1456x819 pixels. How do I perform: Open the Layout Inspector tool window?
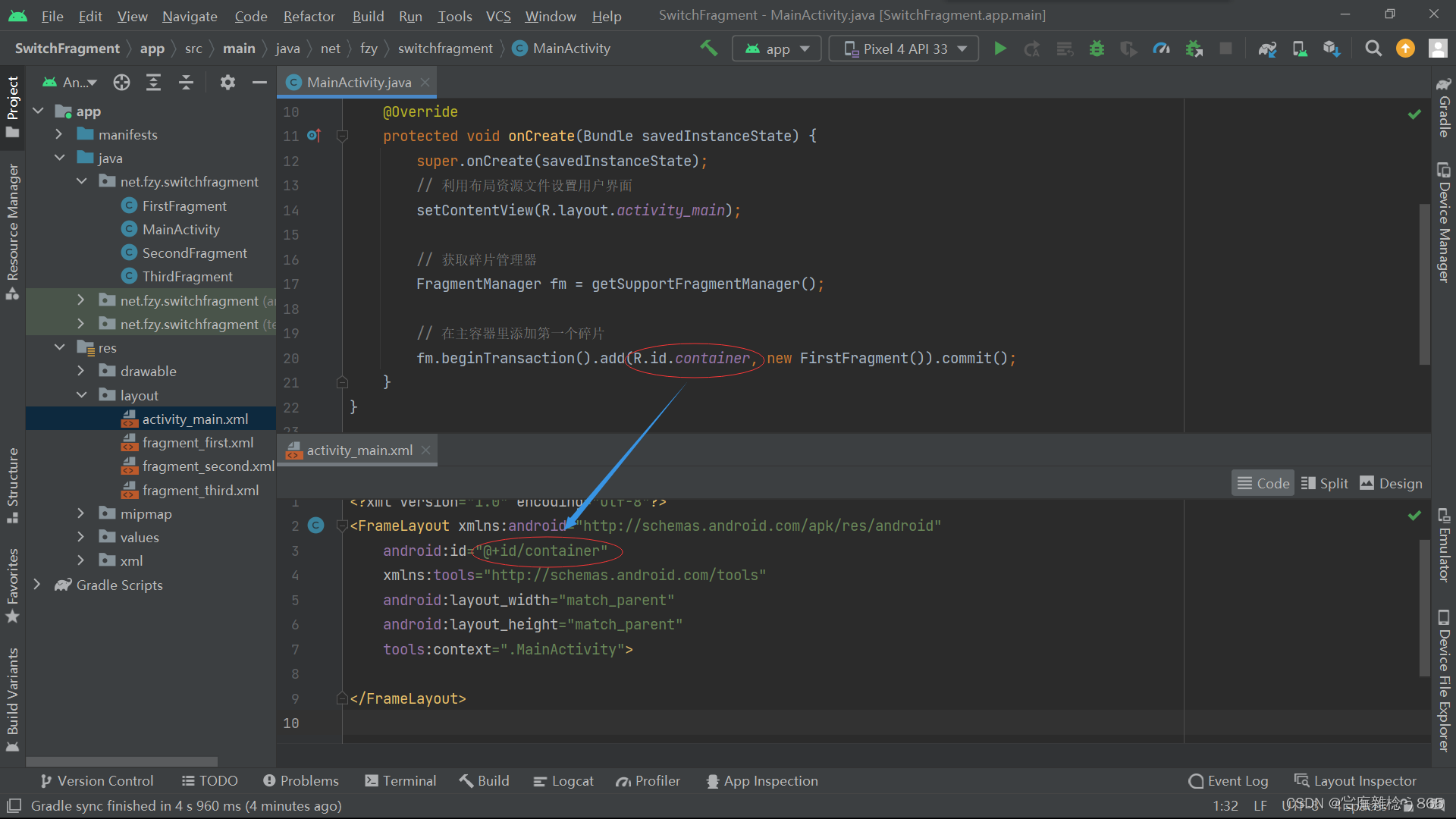point(1355,781)
